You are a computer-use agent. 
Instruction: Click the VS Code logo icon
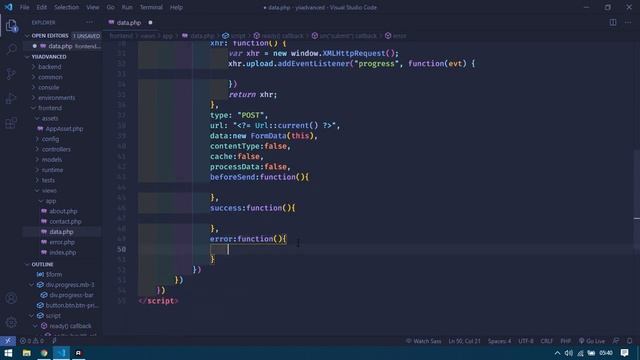(8, 7)
